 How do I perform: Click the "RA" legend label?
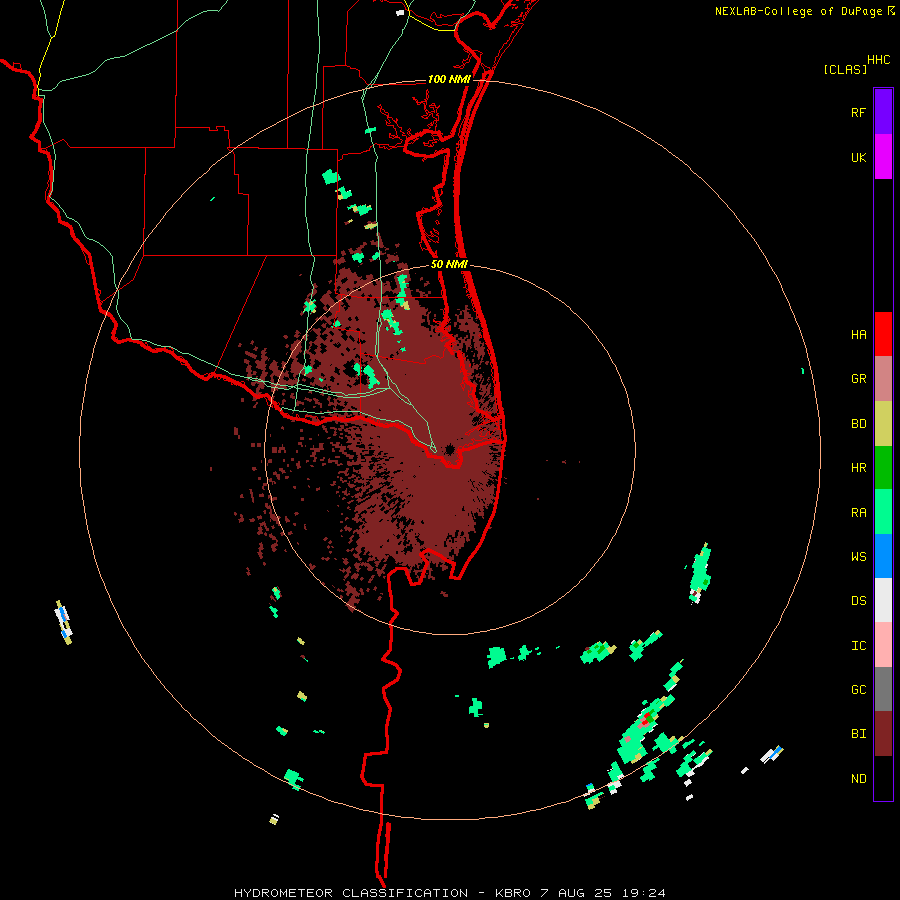tap(858, 513)
